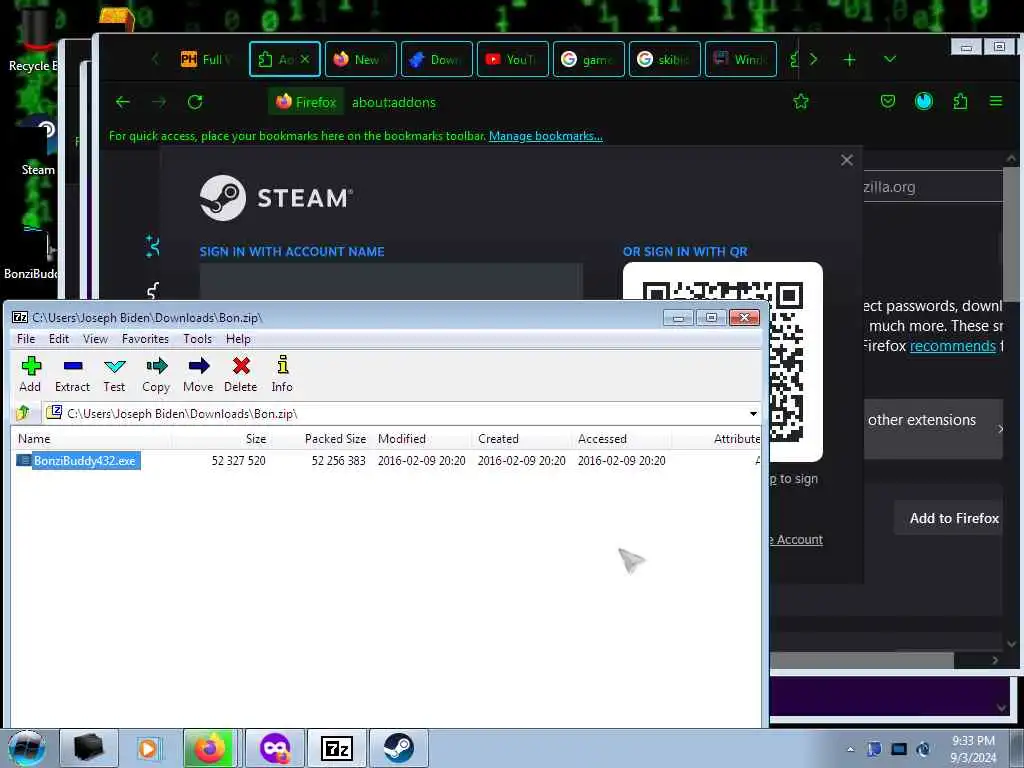Viewport: 1024px width, 768px height.
Task: Open the Firefox hamburger application menu
Action: [x=996, y=101]
